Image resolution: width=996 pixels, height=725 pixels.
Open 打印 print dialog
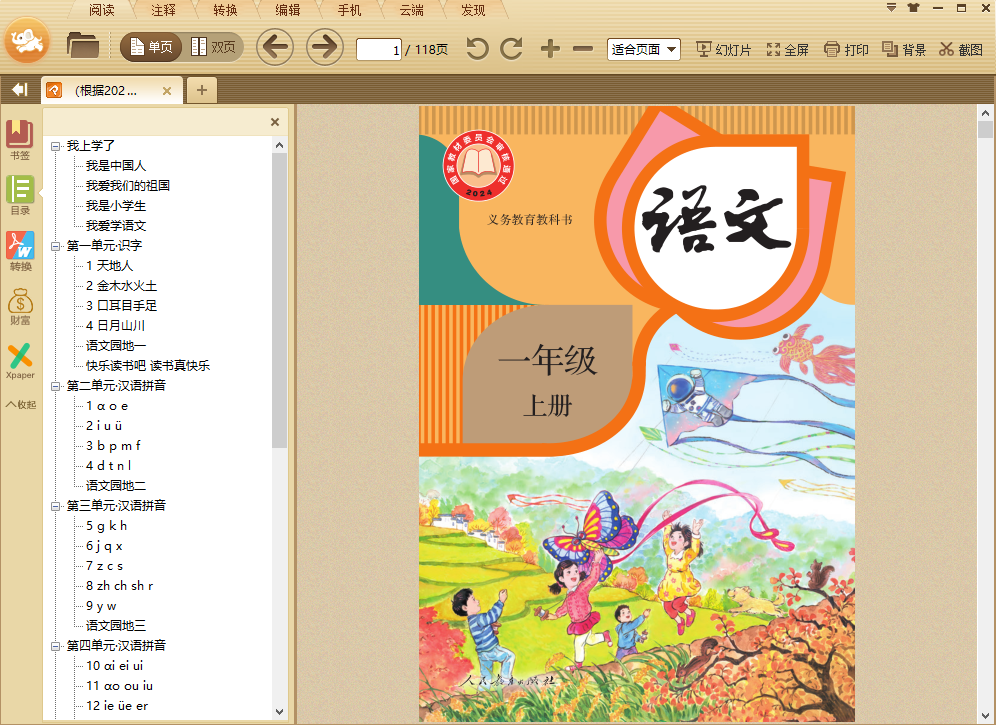846,50
